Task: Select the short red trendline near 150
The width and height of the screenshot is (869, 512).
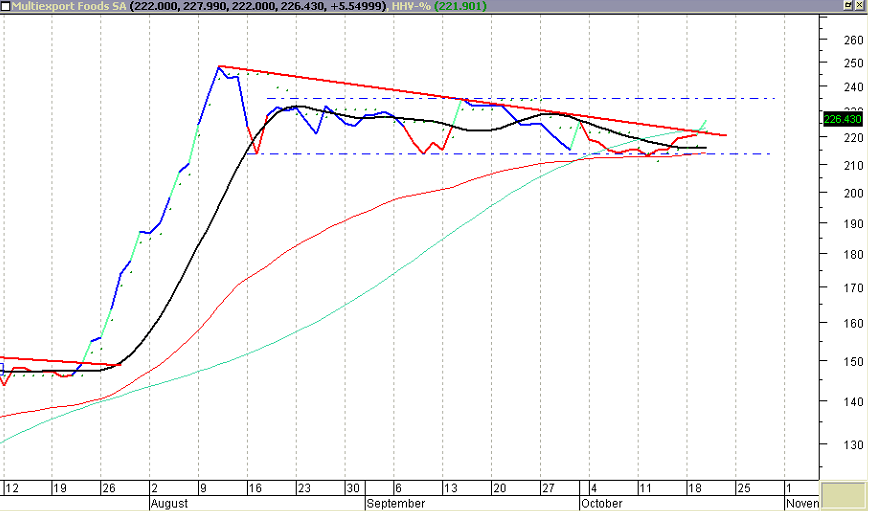Action: [x=60, y=361]
